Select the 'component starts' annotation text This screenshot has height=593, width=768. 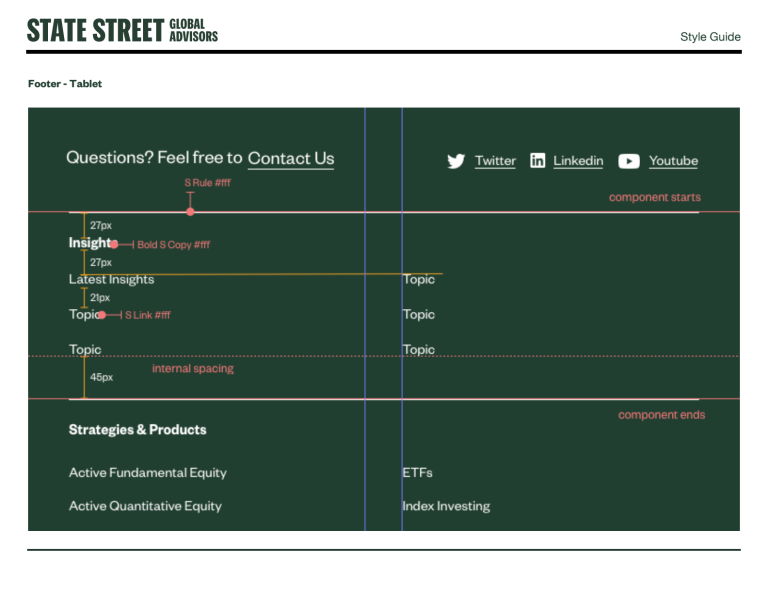pos(655,197)
